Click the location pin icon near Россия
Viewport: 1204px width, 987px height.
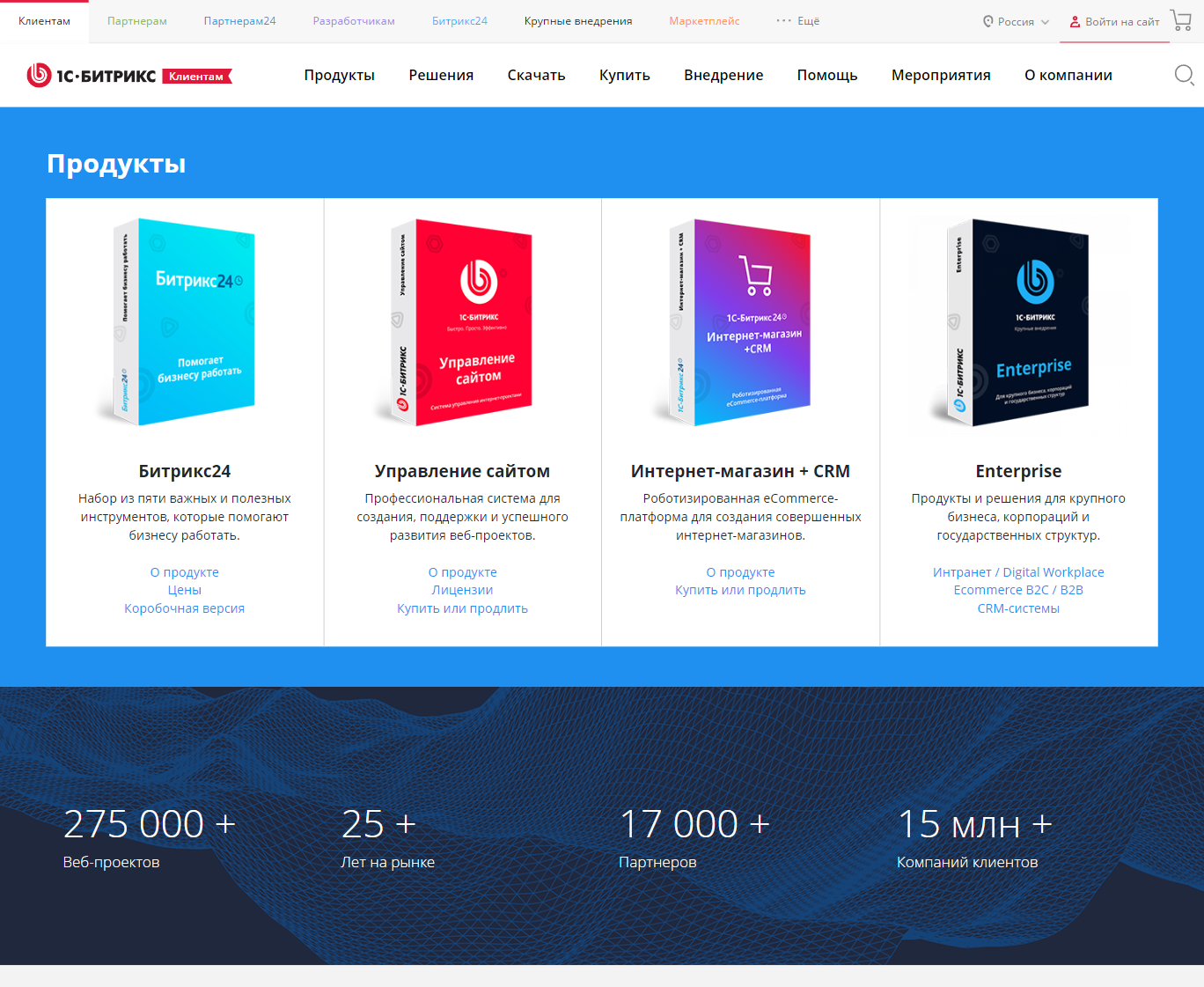tap(988, 22)
